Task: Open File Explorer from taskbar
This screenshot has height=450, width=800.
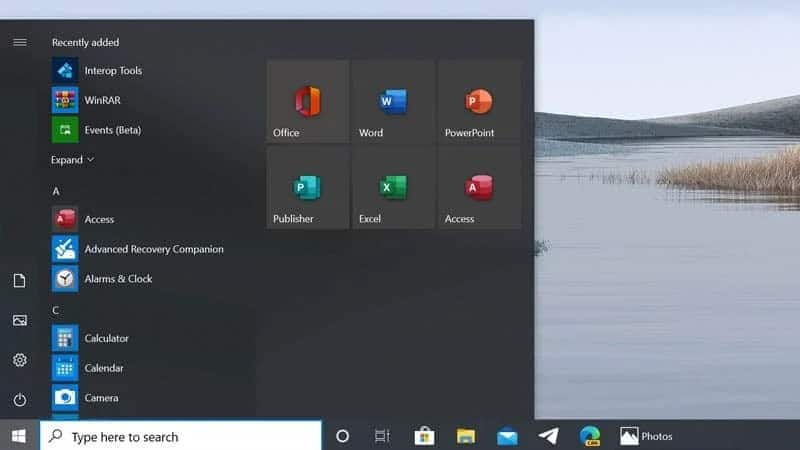Action: pos(465,436)
